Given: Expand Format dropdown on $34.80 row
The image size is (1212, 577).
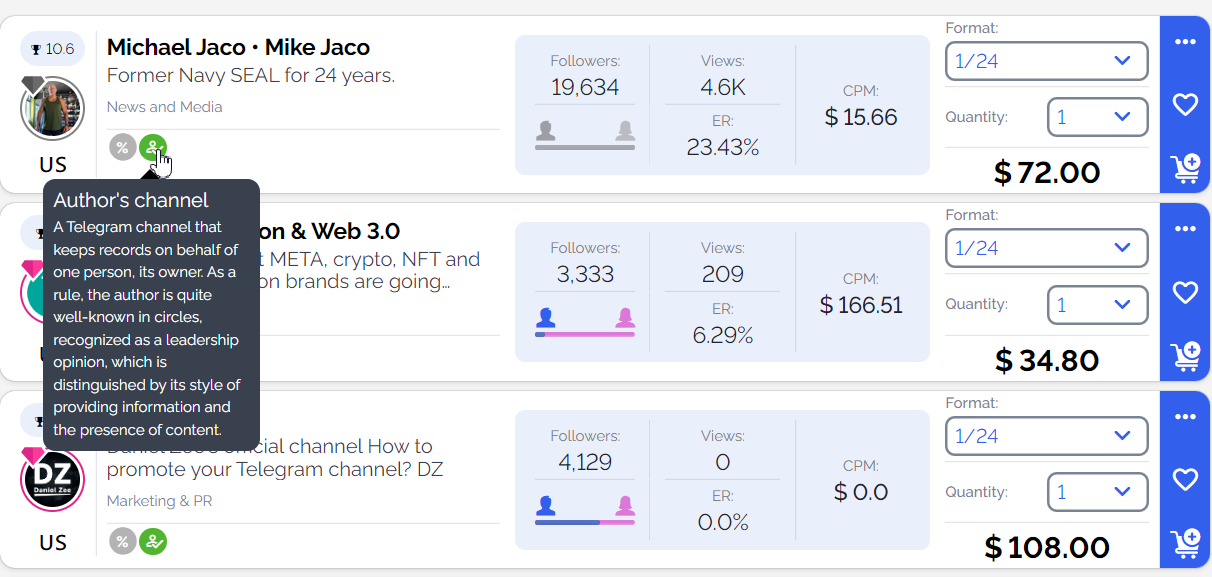Looking at the screenshot, I should click(1047, 248).
